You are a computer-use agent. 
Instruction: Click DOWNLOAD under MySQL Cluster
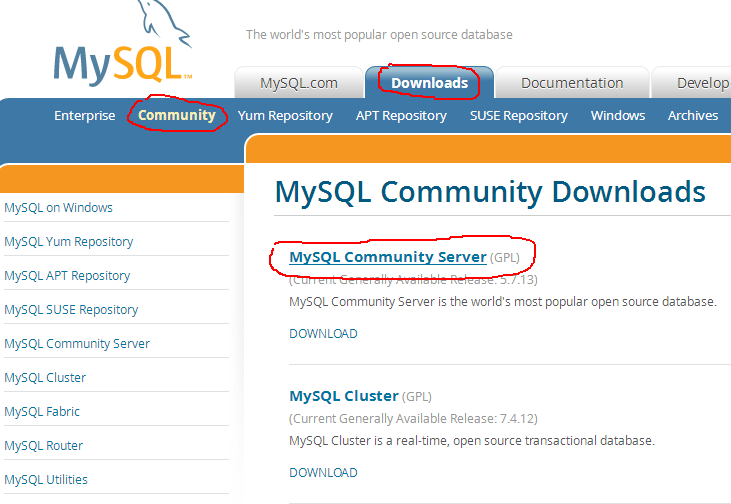[x=323, y=473]
